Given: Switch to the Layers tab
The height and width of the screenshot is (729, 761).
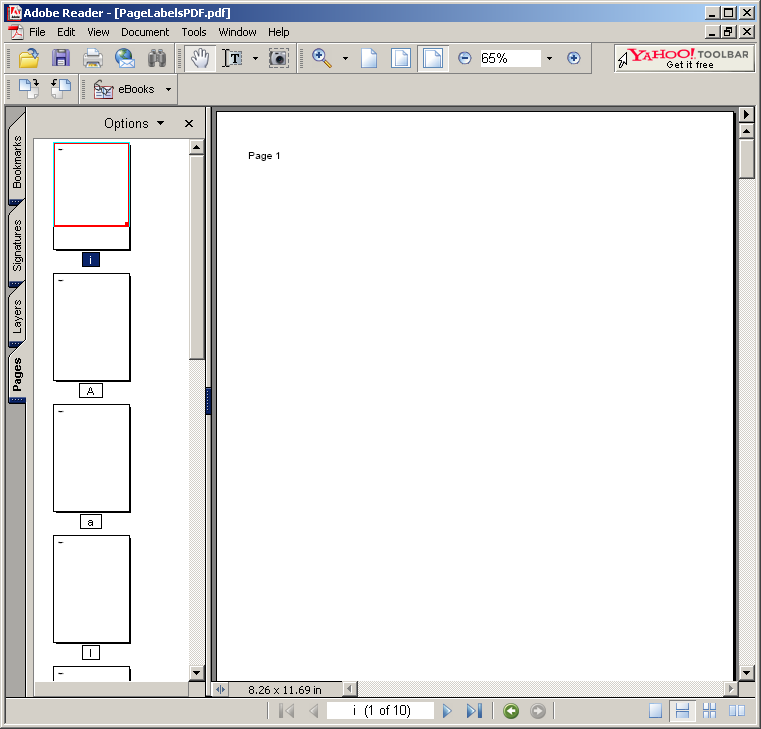Looking at the screenshot, I should [x=17, y=316].
